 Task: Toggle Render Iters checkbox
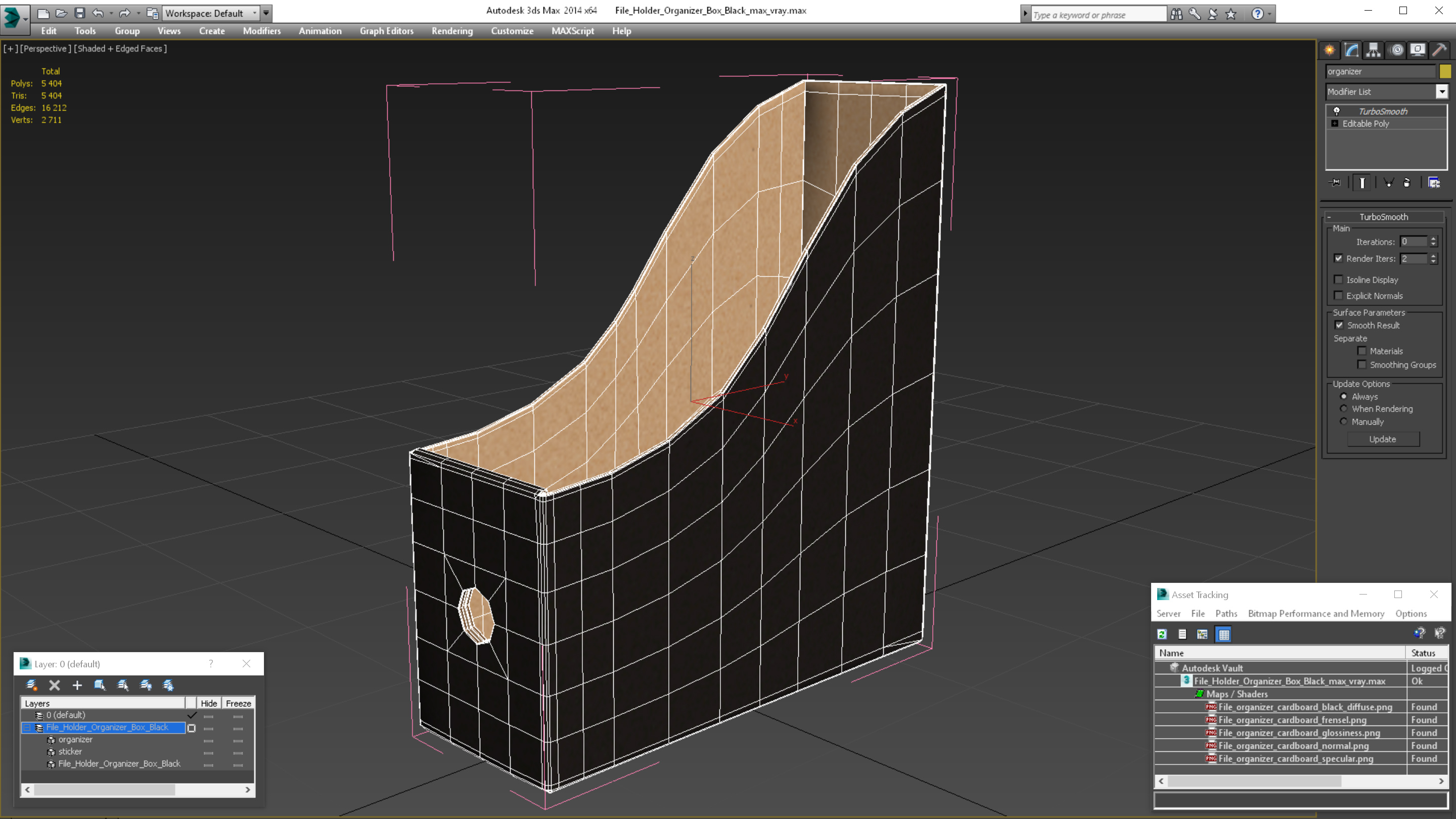point(1338,258)
